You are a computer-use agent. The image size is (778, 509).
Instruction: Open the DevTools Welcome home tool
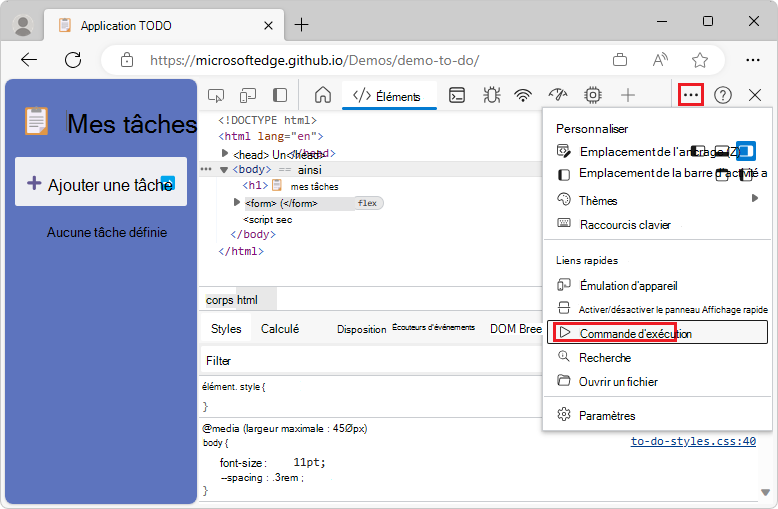(323, 95)
